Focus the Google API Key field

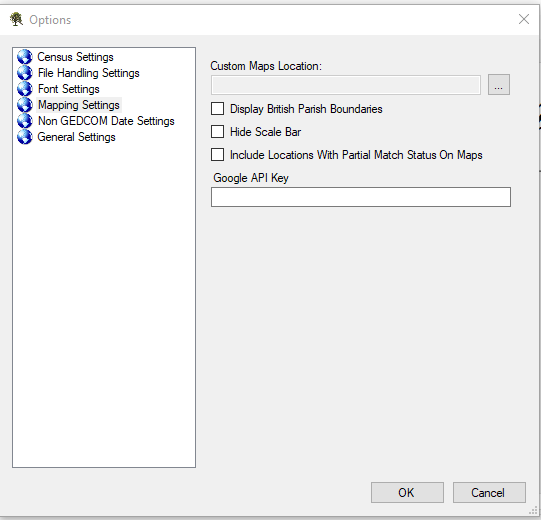pyautogui.click(x=361, y=197)
